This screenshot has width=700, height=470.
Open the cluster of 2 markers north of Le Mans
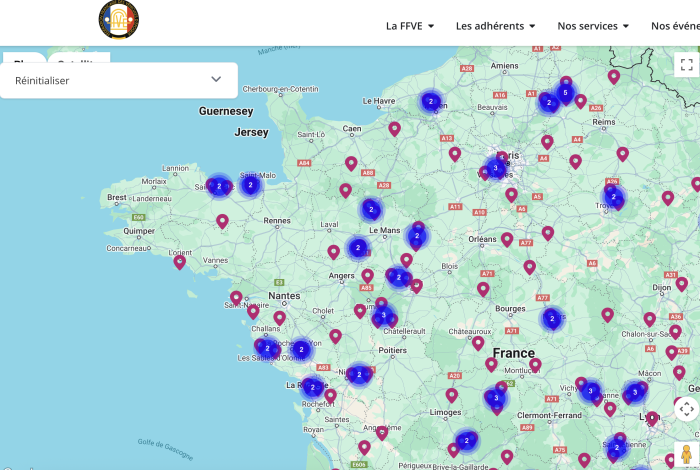point(371,209)
